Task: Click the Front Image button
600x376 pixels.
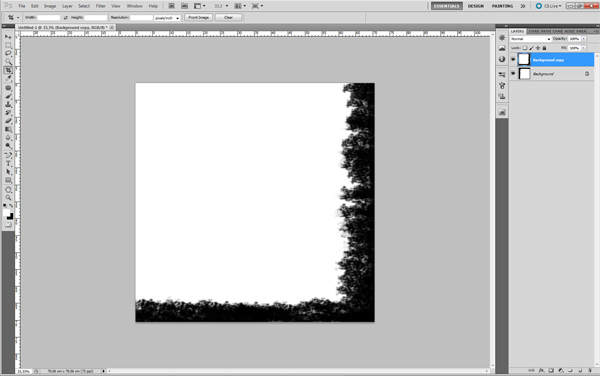Action: point(199,18)
